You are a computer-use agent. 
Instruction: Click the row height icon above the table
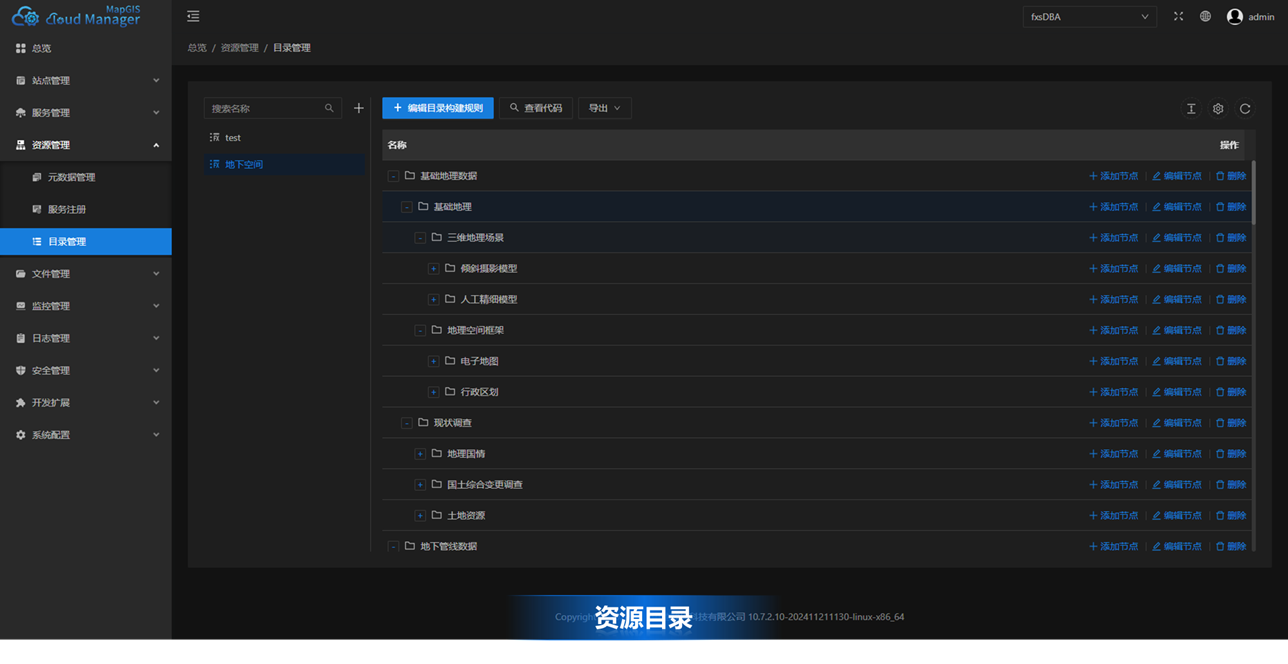tap(1191, 108)
